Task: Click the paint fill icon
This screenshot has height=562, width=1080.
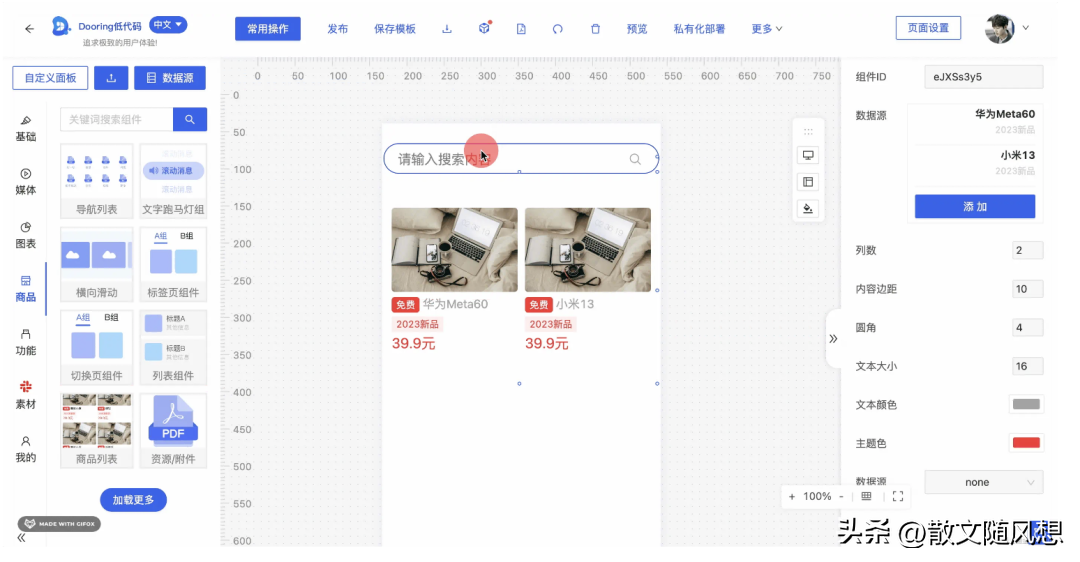Action: (x=808, y=208)
